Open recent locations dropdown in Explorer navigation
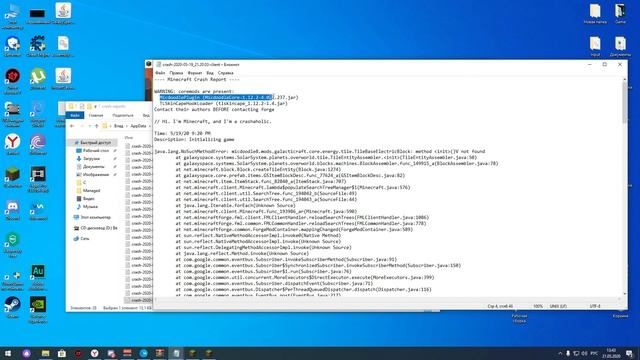 click(x=89, y=126)
